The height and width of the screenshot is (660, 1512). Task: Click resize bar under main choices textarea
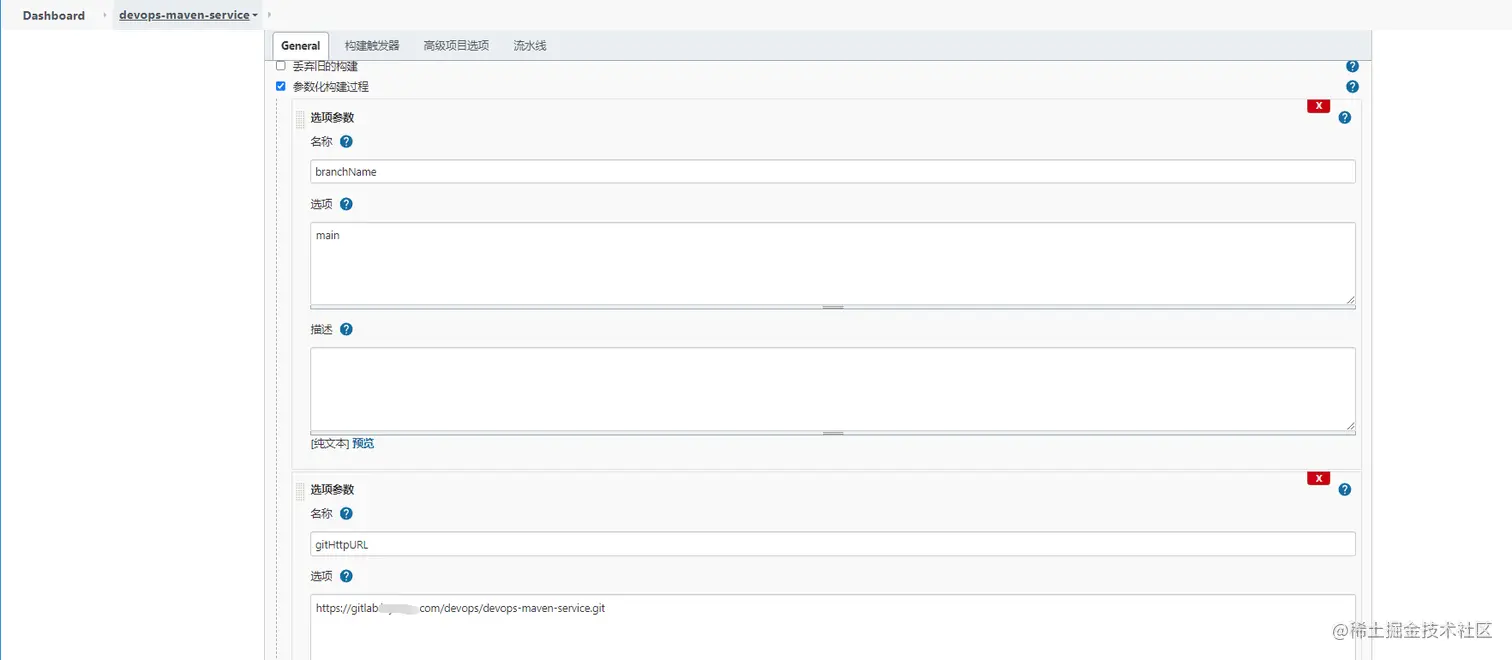tap(833, 307)
